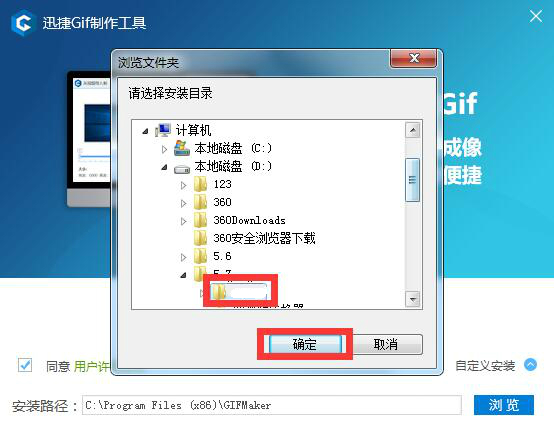Toggle the 同意 user agreement checkbox

pyautogui.click(x=25, y=365)
